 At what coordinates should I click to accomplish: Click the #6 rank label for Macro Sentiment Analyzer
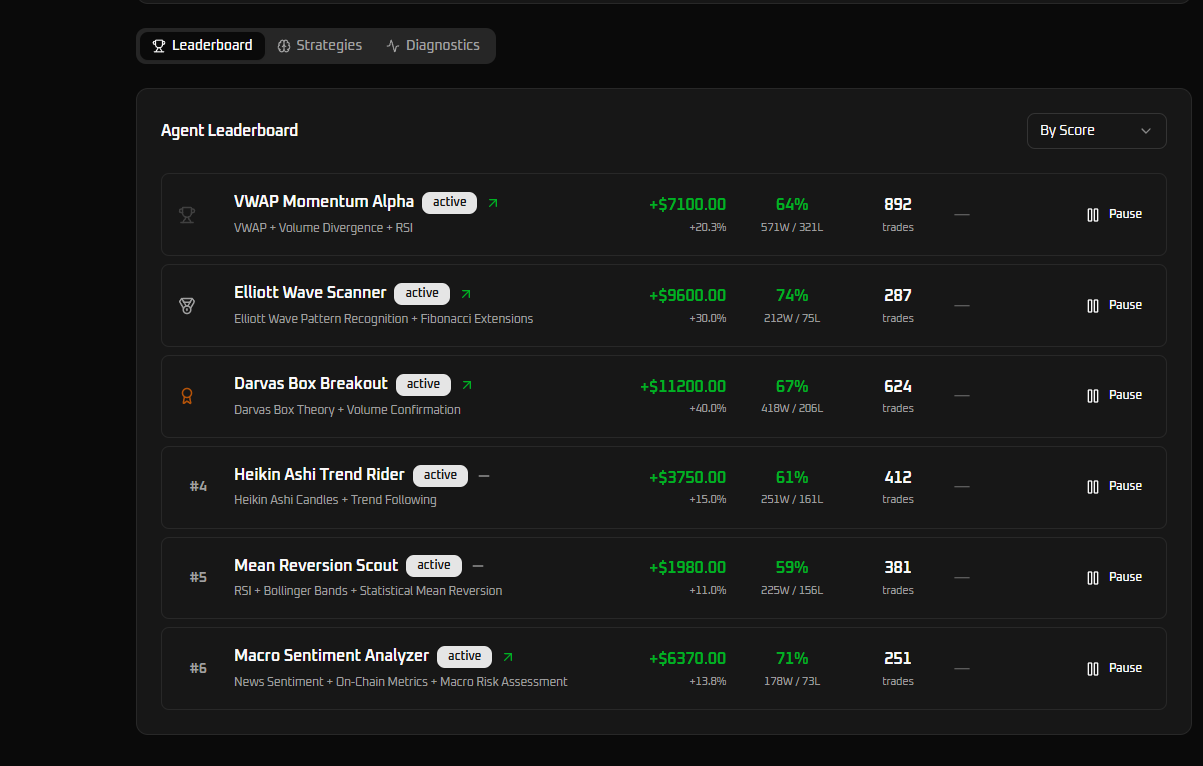(198, 668)
